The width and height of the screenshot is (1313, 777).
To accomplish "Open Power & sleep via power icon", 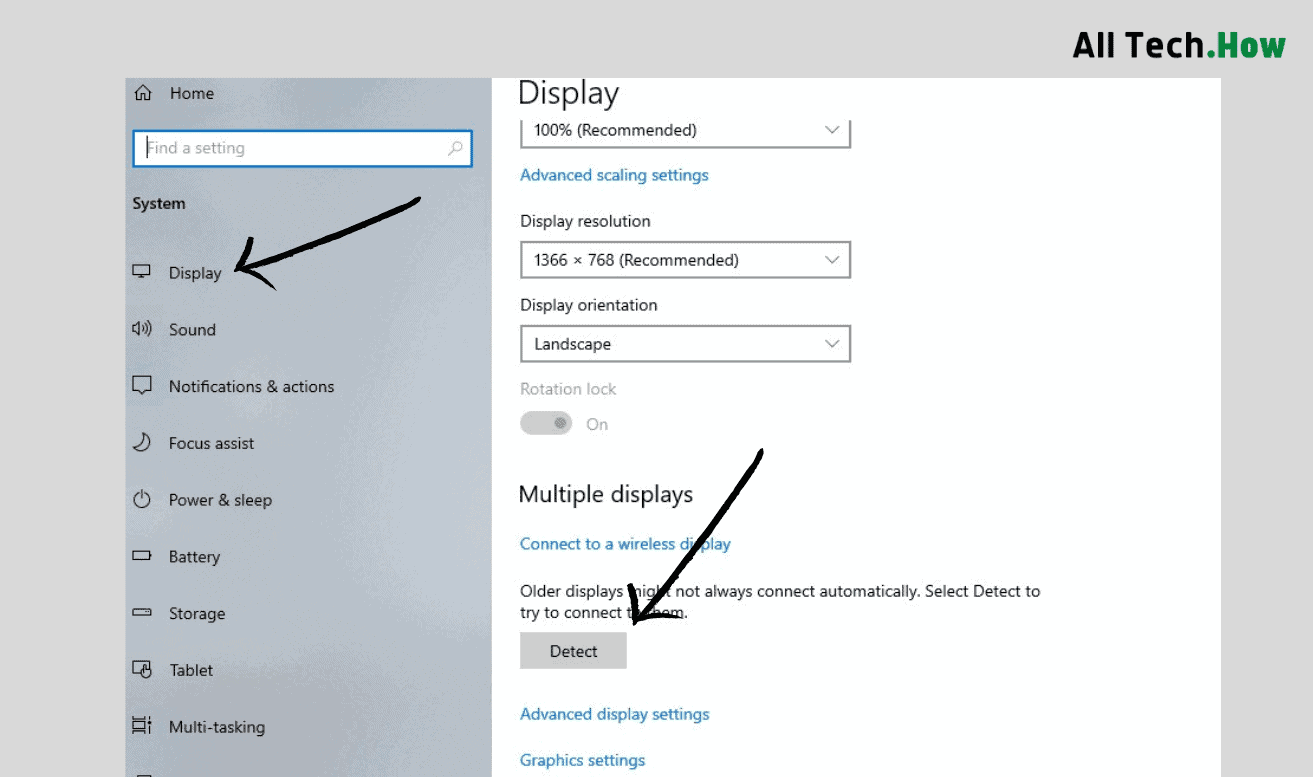I will pos(141,499).
